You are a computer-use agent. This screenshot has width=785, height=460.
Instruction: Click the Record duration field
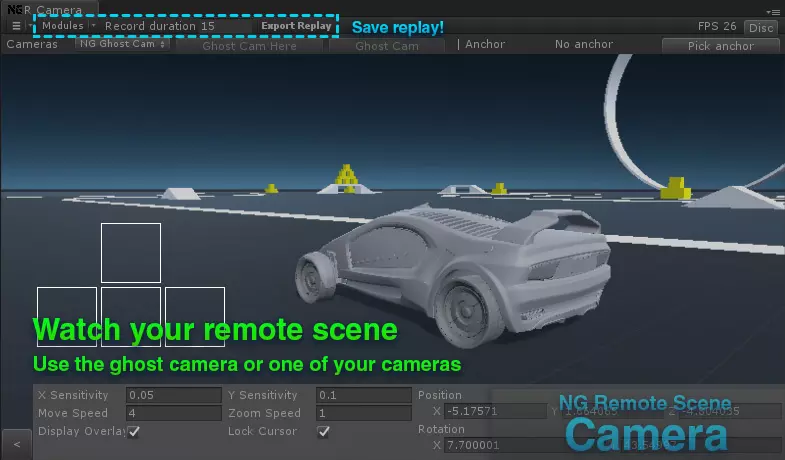227,26
